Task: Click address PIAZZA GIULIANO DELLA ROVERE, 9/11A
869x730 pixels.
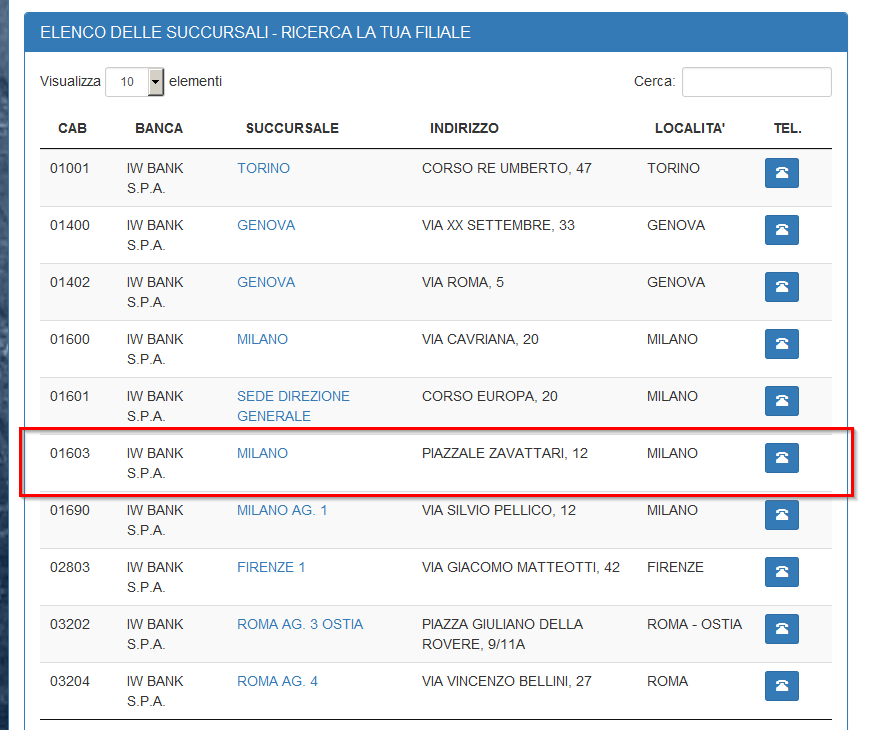Action: pyautogui.click(x=503, y=634)
